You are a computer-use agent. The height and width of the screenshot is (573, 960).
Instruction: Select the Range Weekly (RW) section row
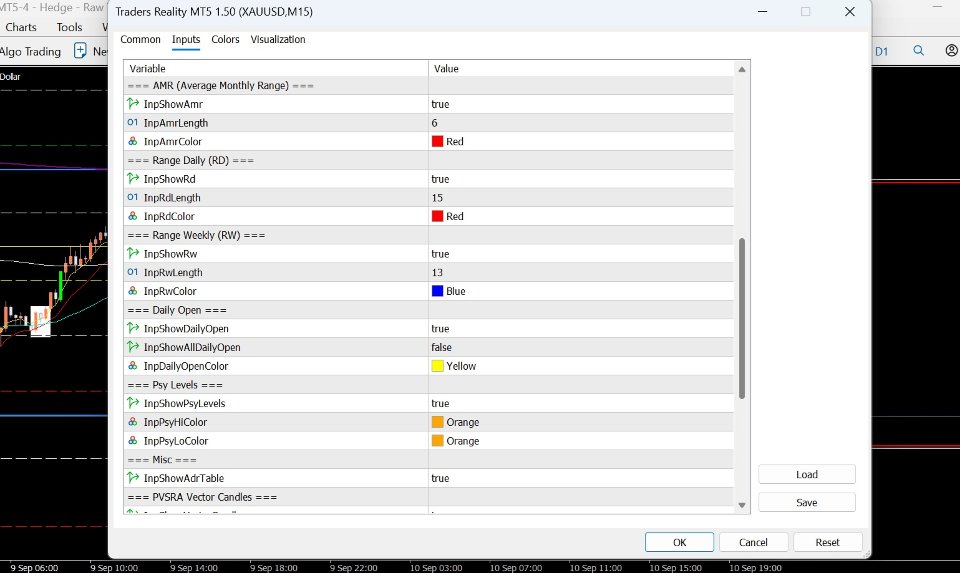pos(429,234)
